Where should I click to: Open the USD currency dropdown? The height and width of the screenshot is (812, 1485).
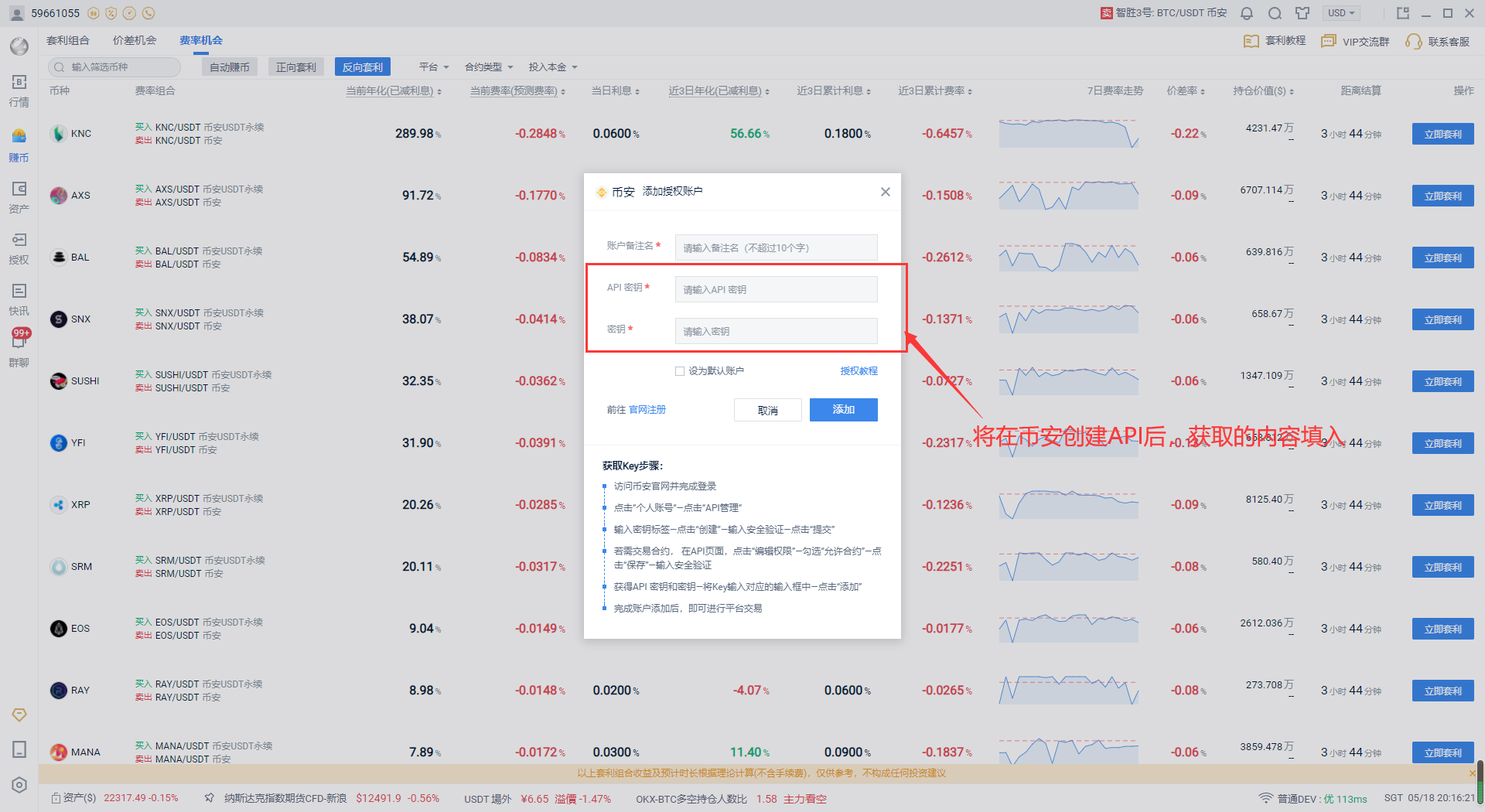click(x=1341, y=13)
